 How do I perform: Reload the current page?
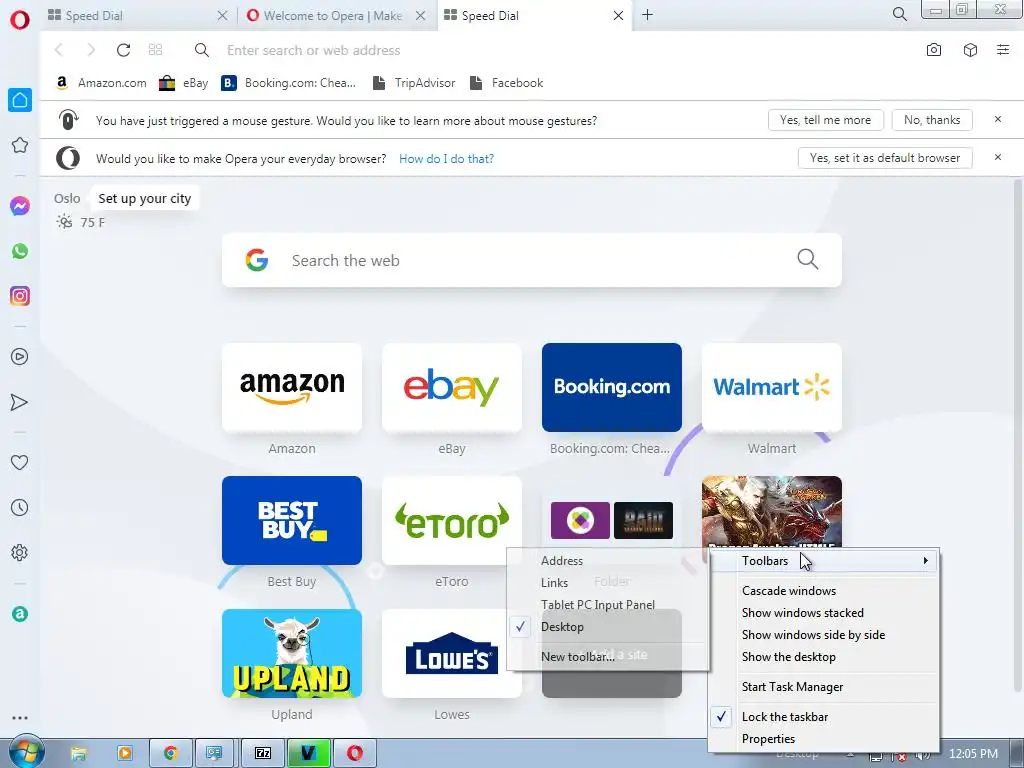[123, 50]
